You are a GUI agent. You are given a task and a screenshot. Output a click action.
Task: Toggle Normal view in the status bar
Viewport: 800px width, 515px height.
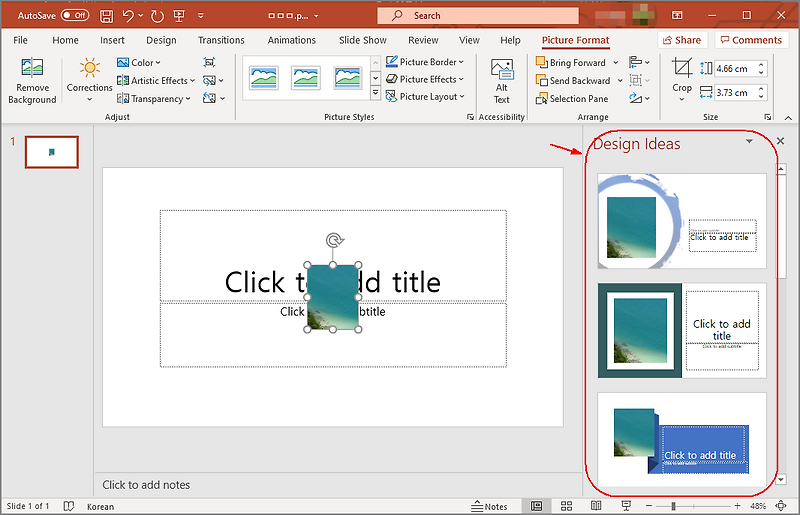pos(536,506)
